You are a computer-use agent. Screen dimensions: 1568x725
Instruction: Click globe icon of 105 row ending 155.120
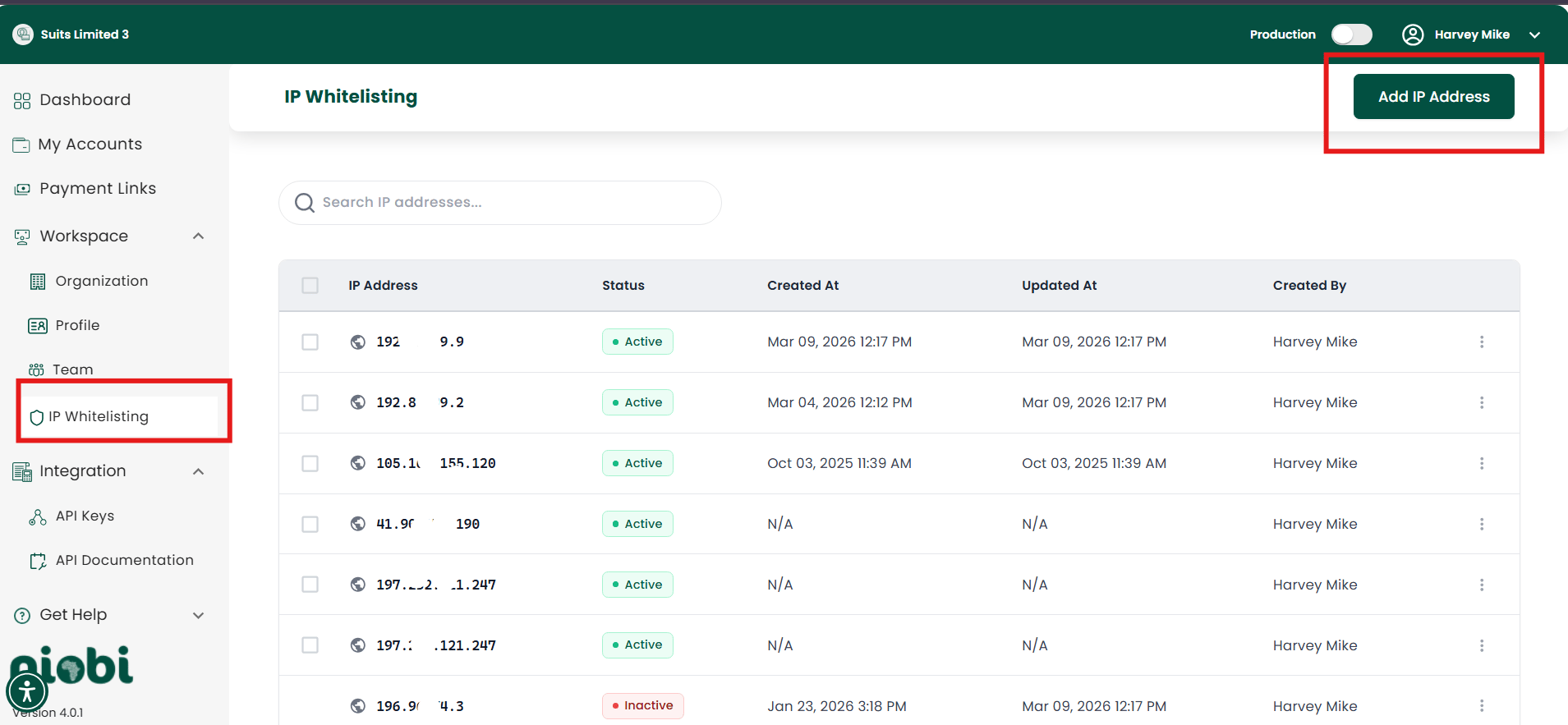pyautogui.click(x=358, y=463)
